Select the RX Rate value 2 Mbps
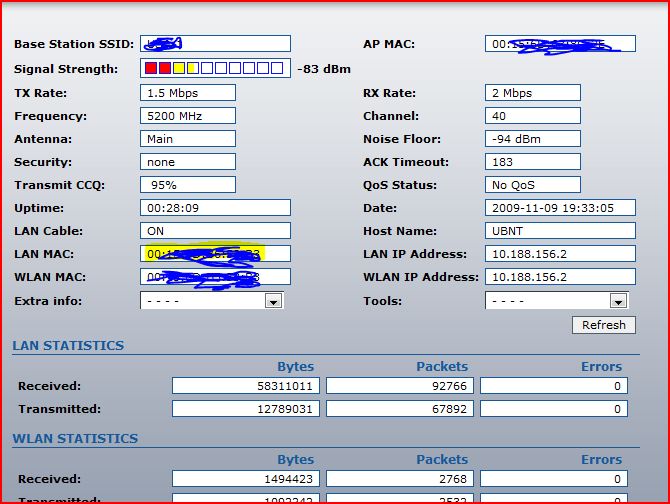The height and width of the screenshot is (504, 670). pyautogui.click(x=532, y=93)
